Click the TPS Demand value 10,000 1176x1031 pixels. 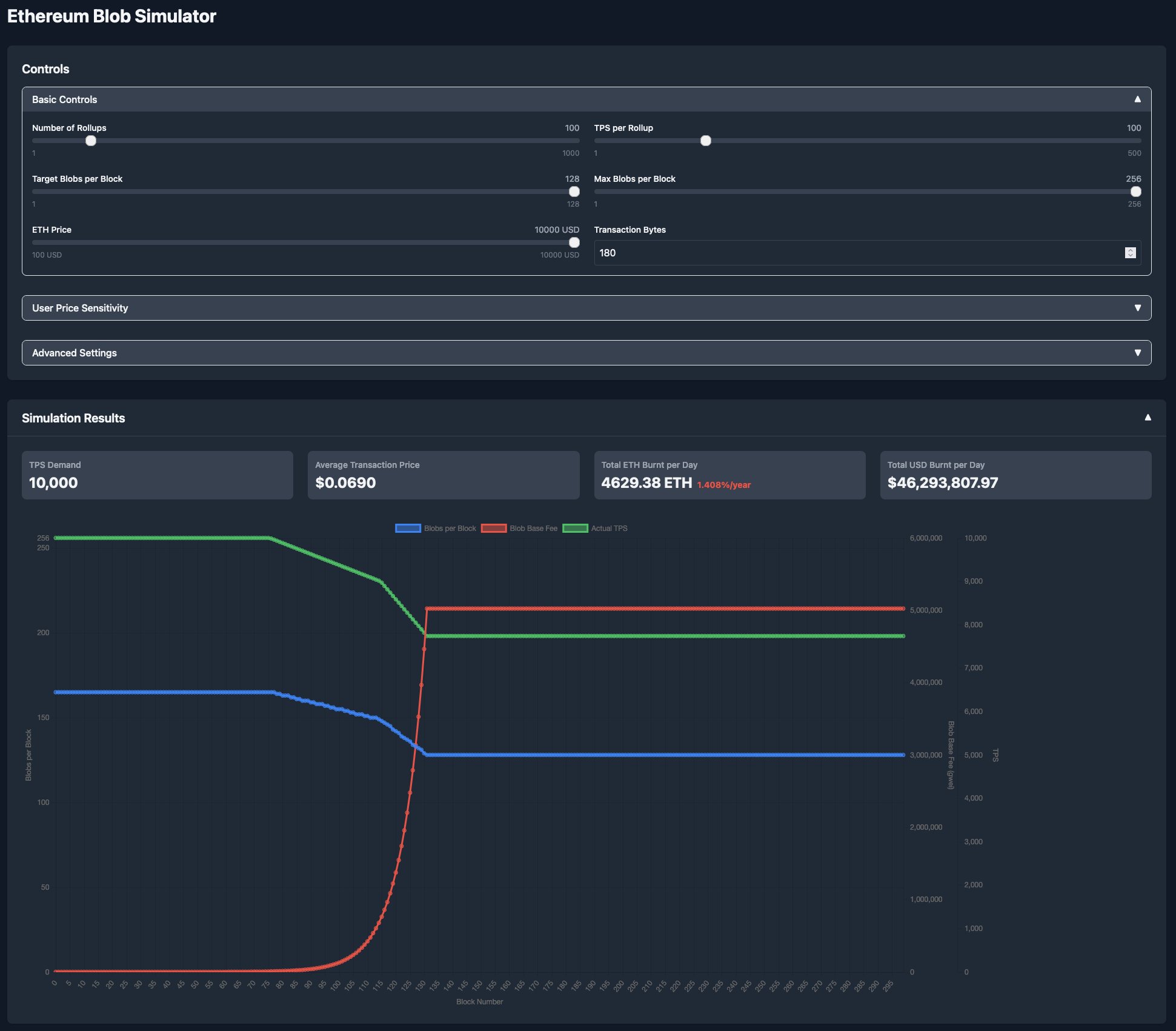pos(53,482)
